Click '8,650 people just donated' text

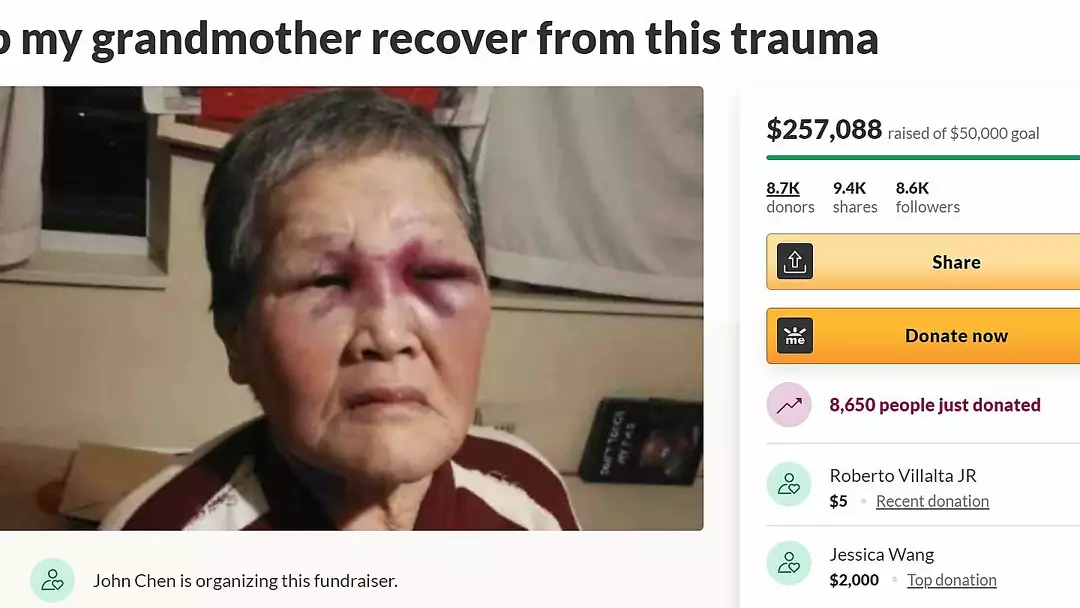pyautogui.click(x=935, y=405)
